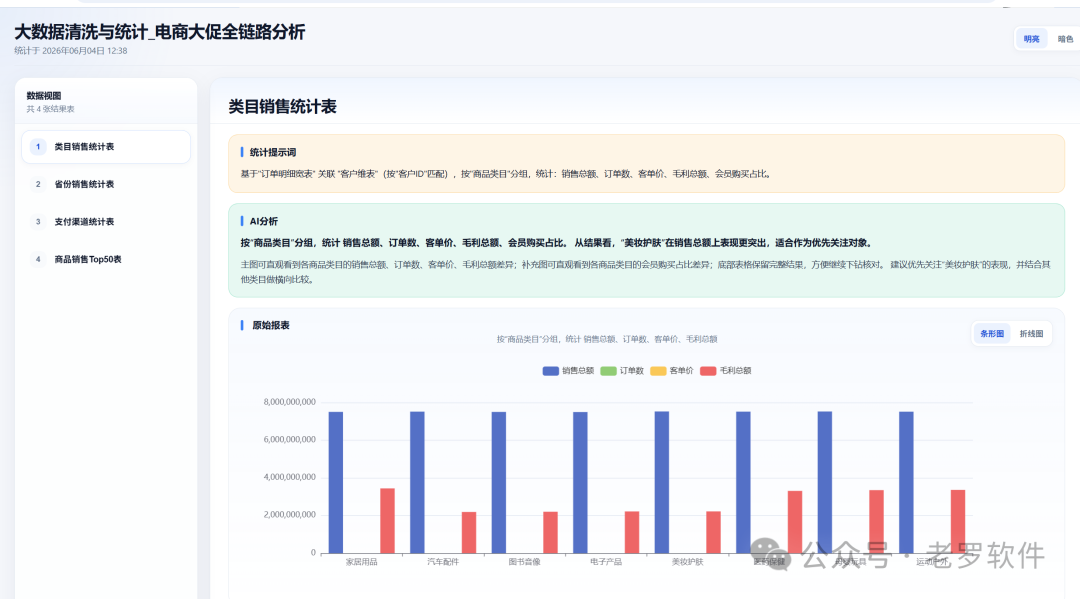
Task: Click the 原始报表 section heading
Action: (x=271, y=325)
